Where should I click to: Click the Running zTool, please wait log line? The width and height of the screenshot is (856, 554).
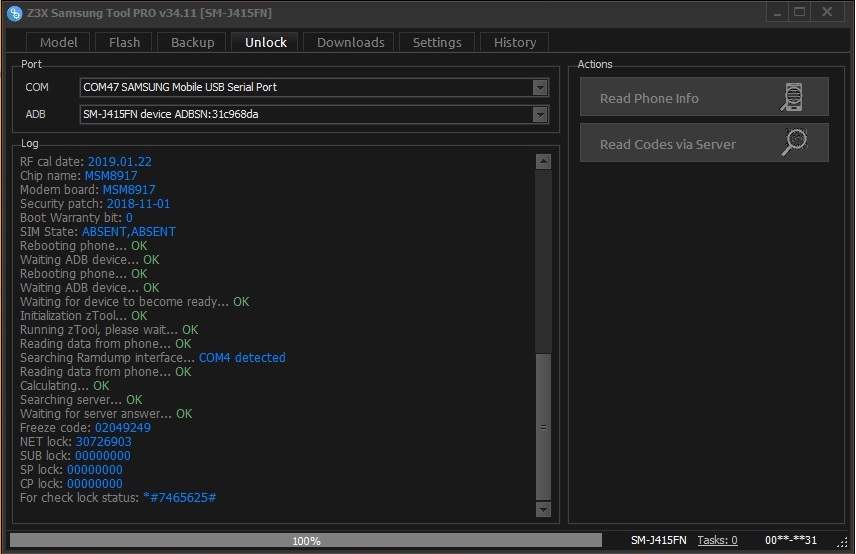(109, 330)
